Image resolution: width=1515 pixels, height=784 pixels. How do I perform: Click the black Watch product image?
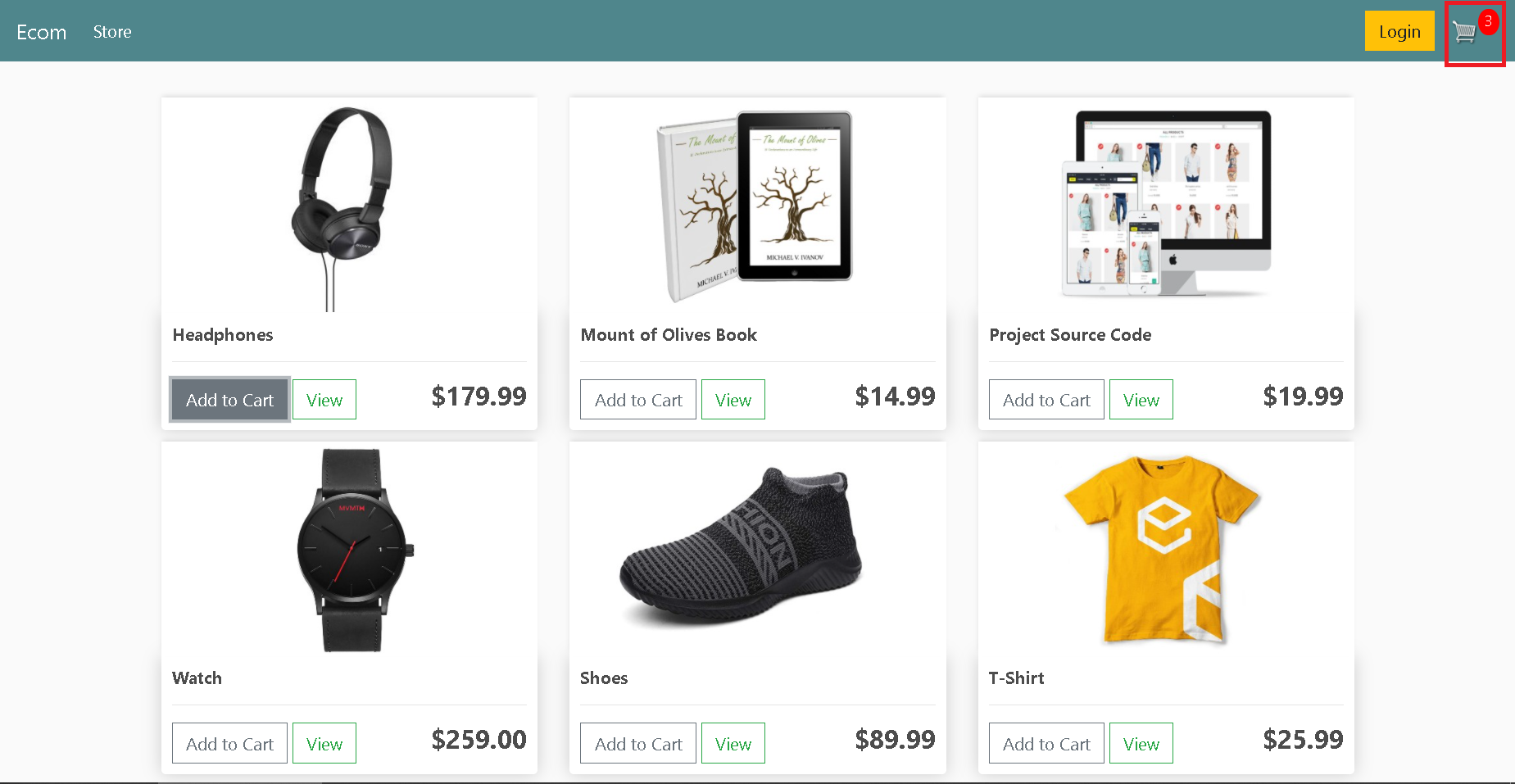[354, 550]
